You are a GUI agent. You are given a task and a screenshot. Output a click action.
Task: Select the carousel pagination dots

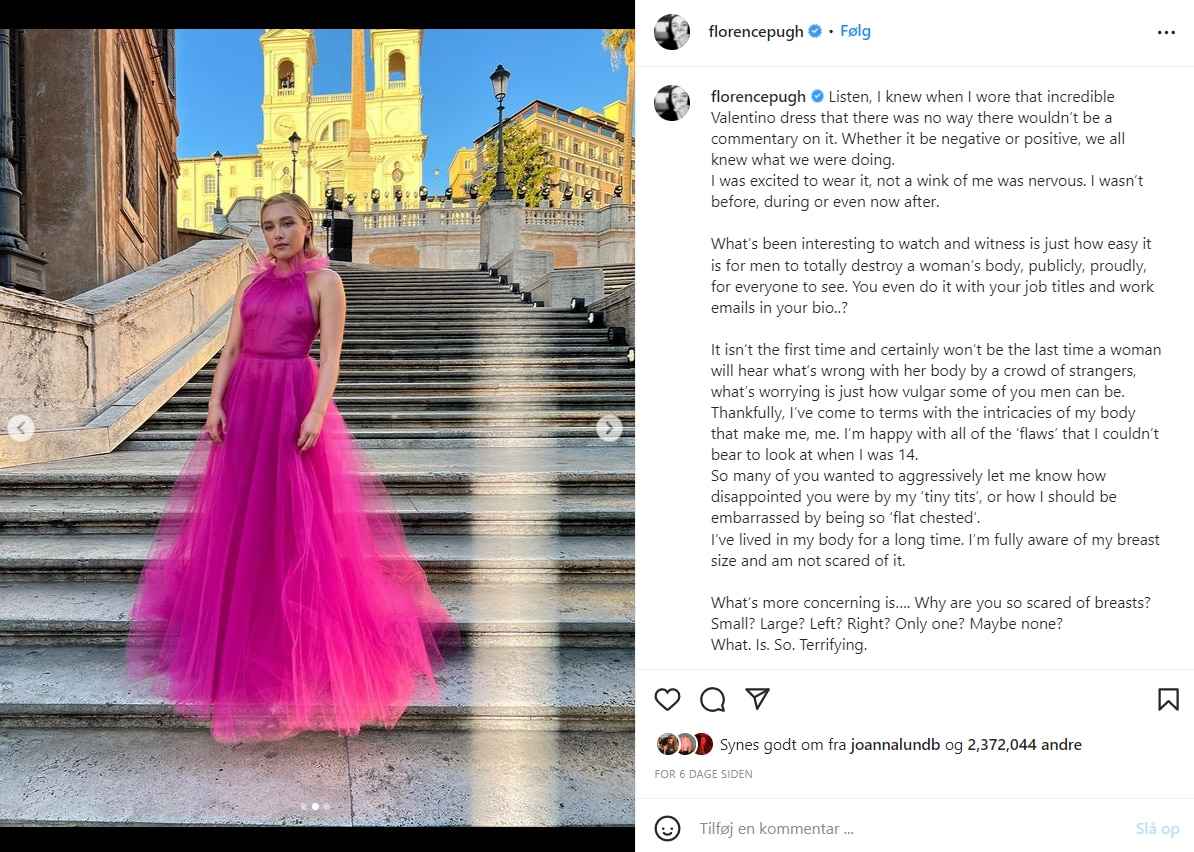point(315,806)
